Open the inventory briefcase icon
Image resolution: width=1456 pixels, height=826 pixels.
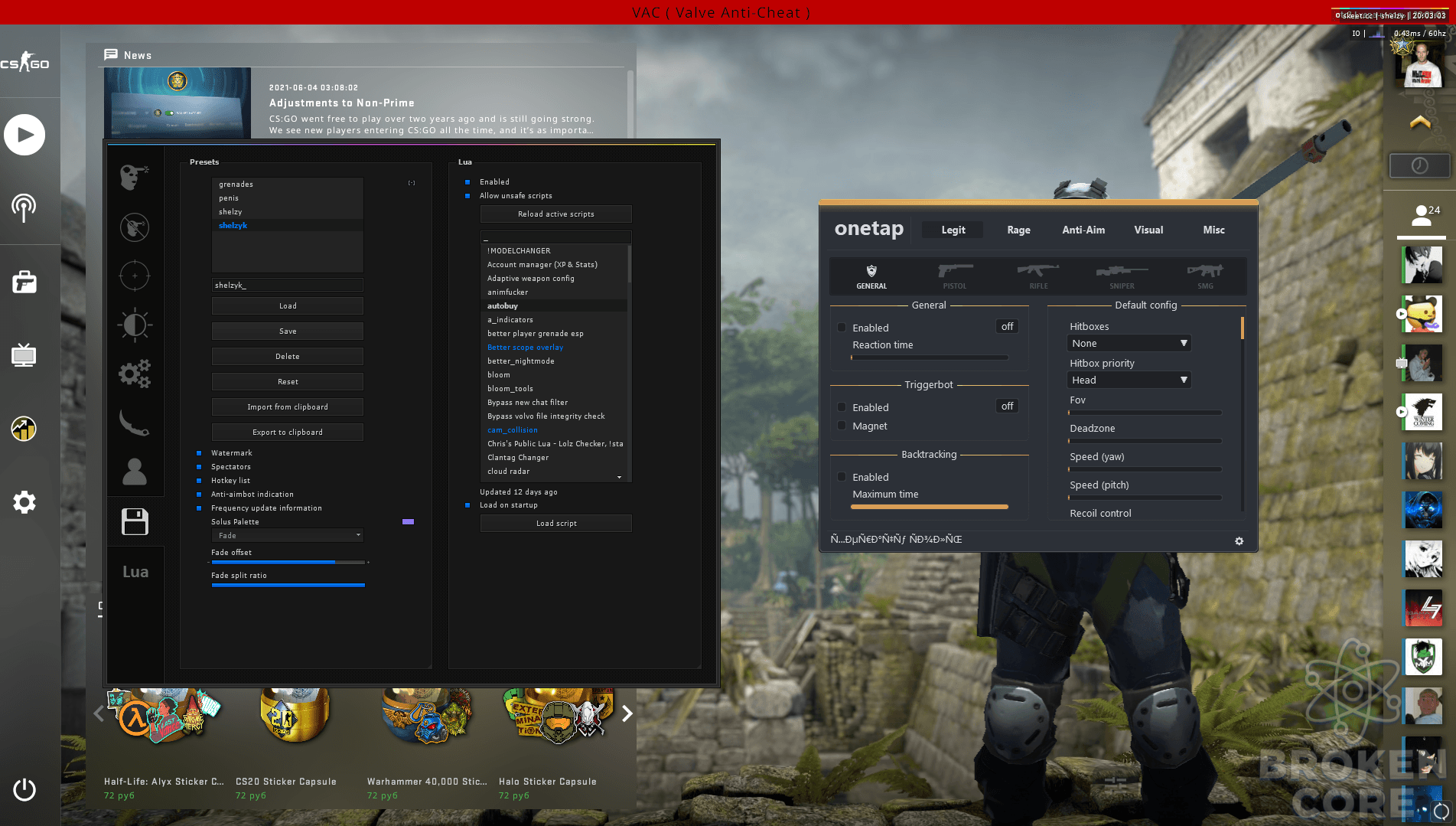point(24,282)
